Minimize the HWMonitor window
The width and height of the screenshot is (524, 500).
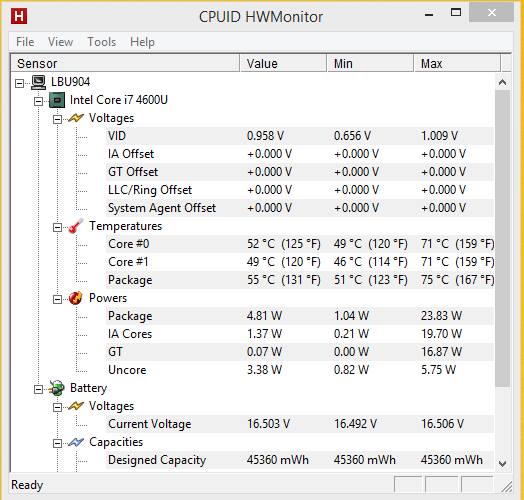tap(429, 14)
